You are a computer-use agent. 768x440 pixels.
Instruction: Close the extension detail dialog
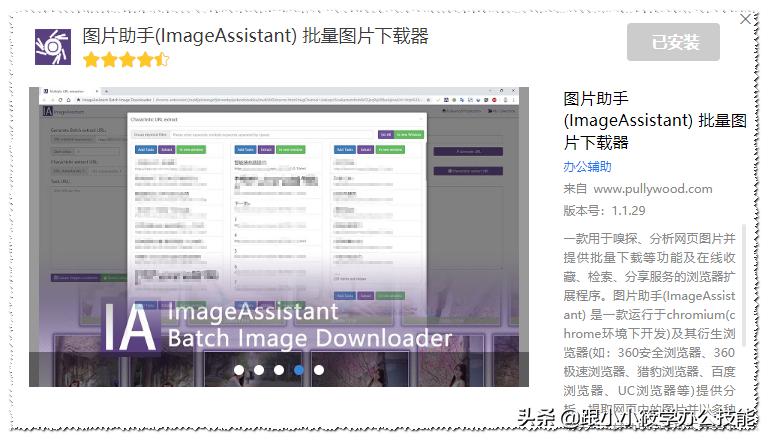[745, 19]
